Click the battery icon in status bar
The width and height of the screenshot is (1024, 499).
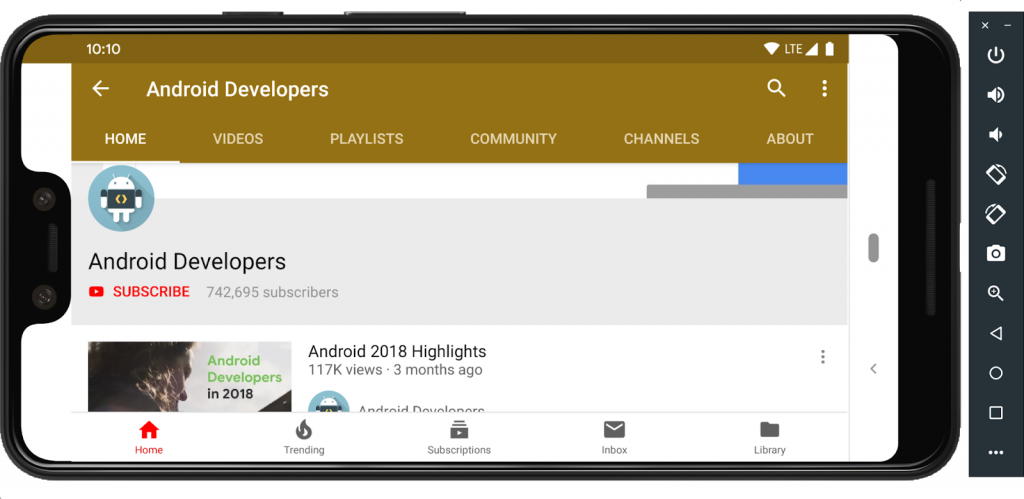pos(829,49)
